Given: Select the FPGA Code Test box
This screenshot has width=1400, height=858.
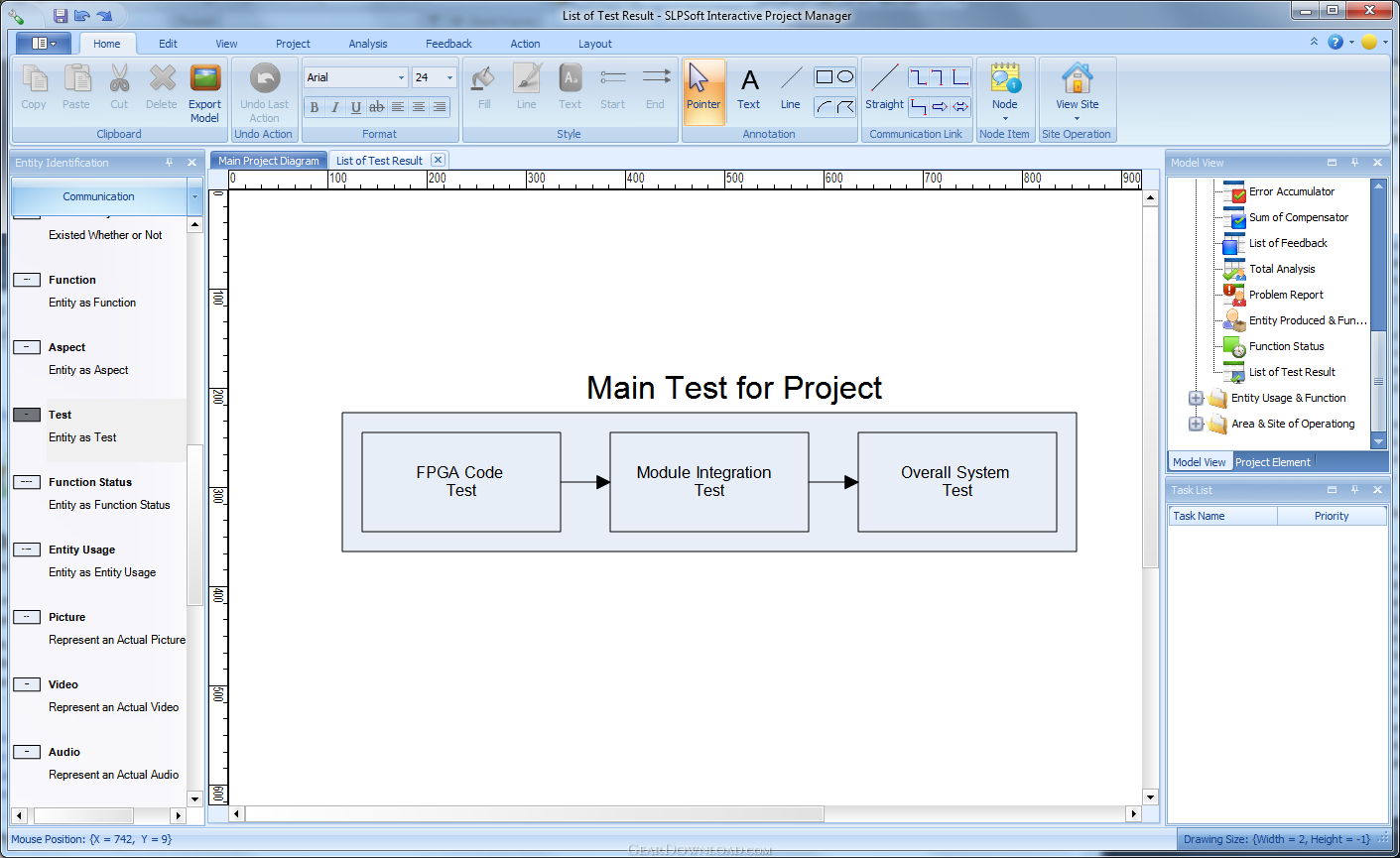Looking at the screenshot, I should pyautogui.click(x=461, y=482).
